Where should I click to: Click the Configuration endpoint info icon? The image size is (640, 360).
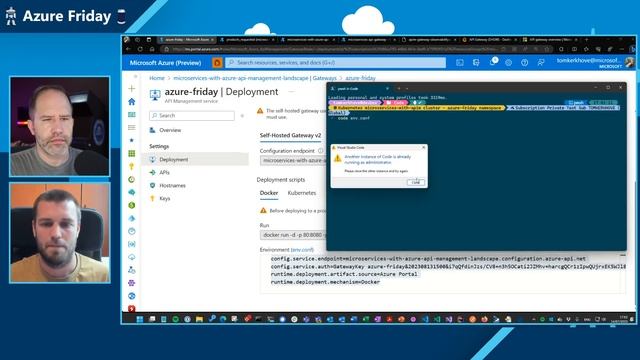tap(320, 151)
